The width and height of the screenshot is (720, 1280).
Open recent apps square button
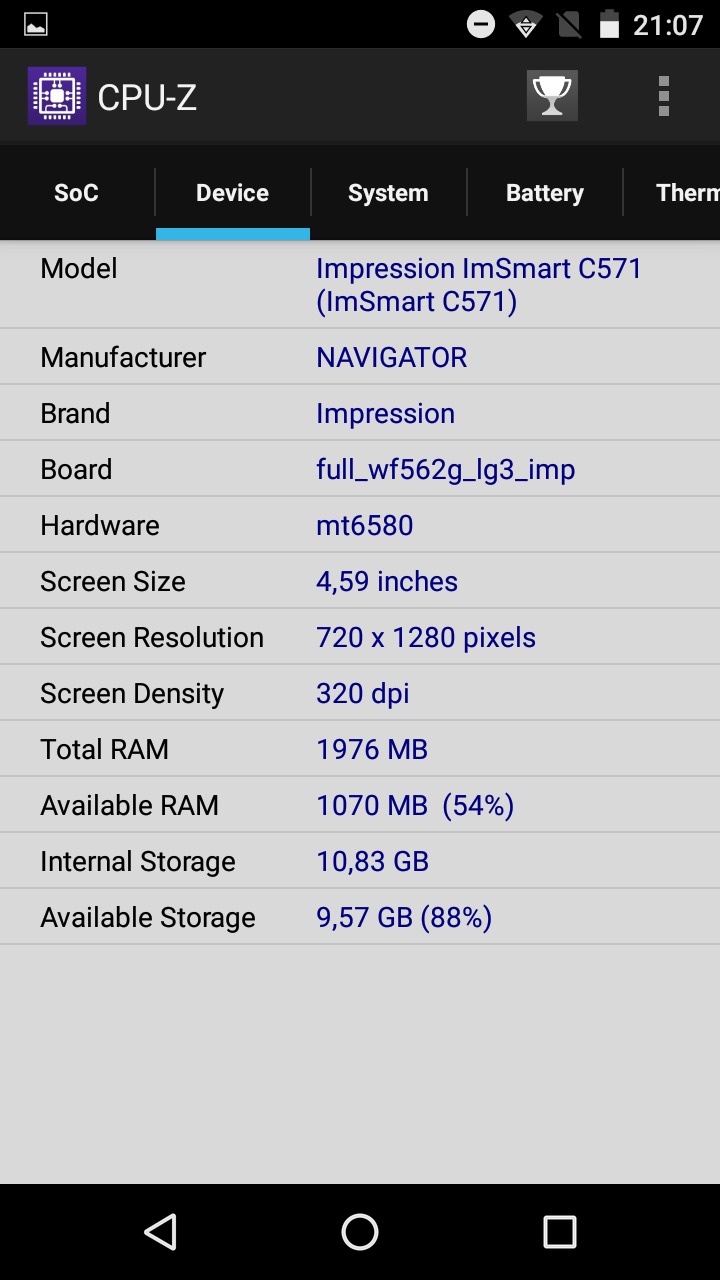[560, 1232]
